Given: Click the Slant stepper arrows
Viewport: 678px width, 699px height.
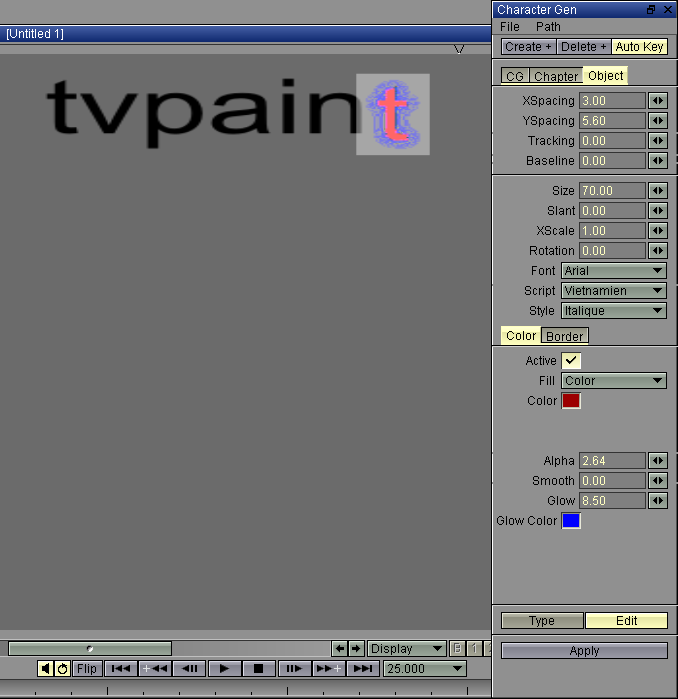Looking at the screenshot, I should click(x=658, y=211).
